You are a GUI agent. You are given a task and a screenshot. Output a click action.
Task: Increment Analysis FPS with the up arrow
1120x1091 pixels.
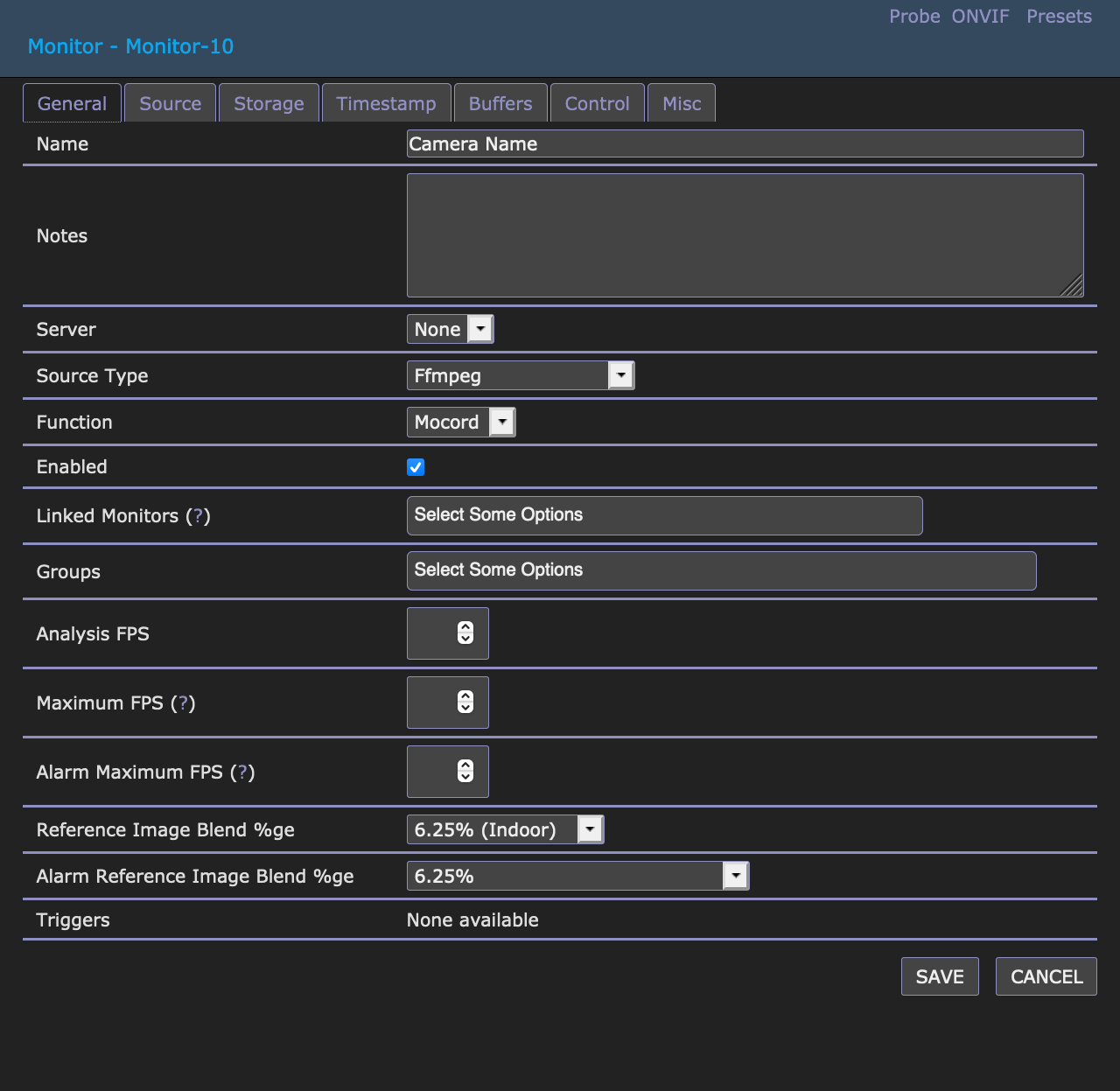(x=464, y=626)
